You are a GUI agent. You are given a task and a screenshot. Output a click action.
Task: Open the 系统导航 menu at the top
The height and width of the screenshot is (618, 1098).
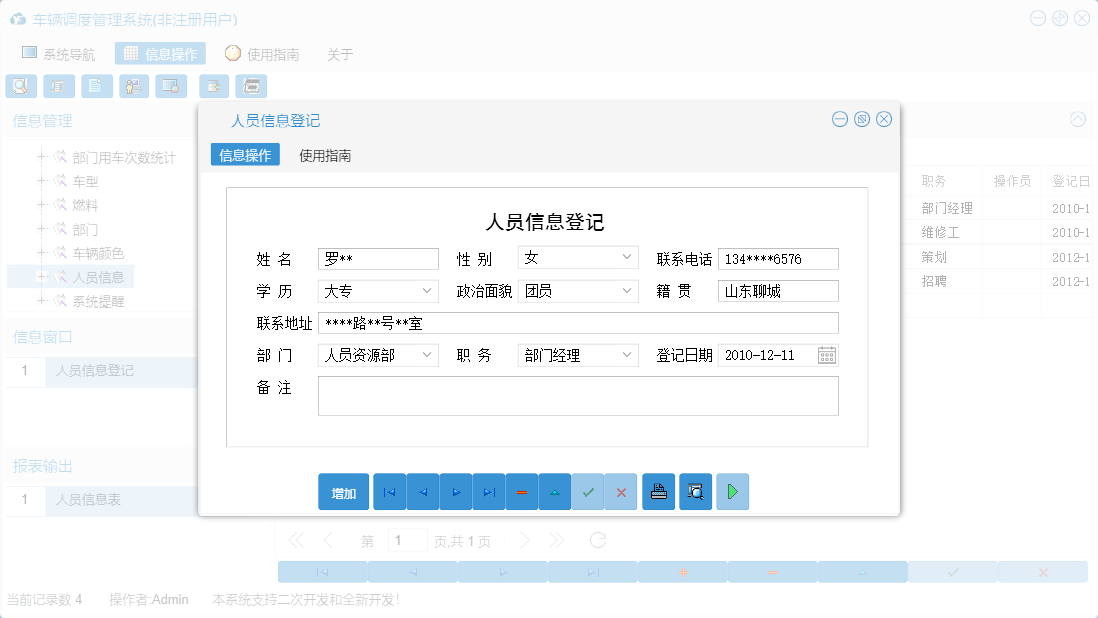tap(59, 54)
